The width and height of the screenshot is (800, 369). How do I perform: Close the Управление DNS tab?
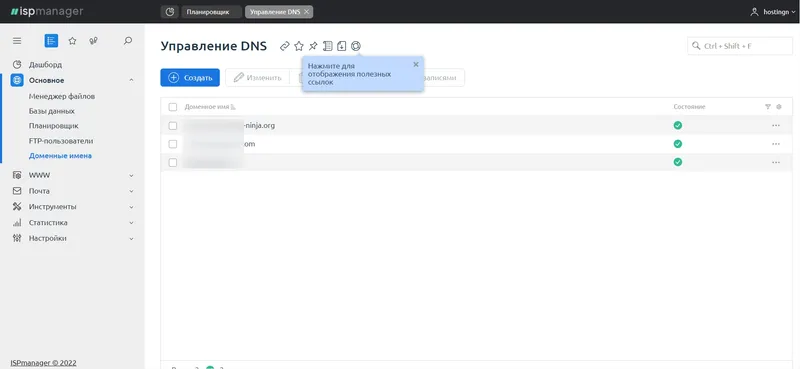coord(306,12)
